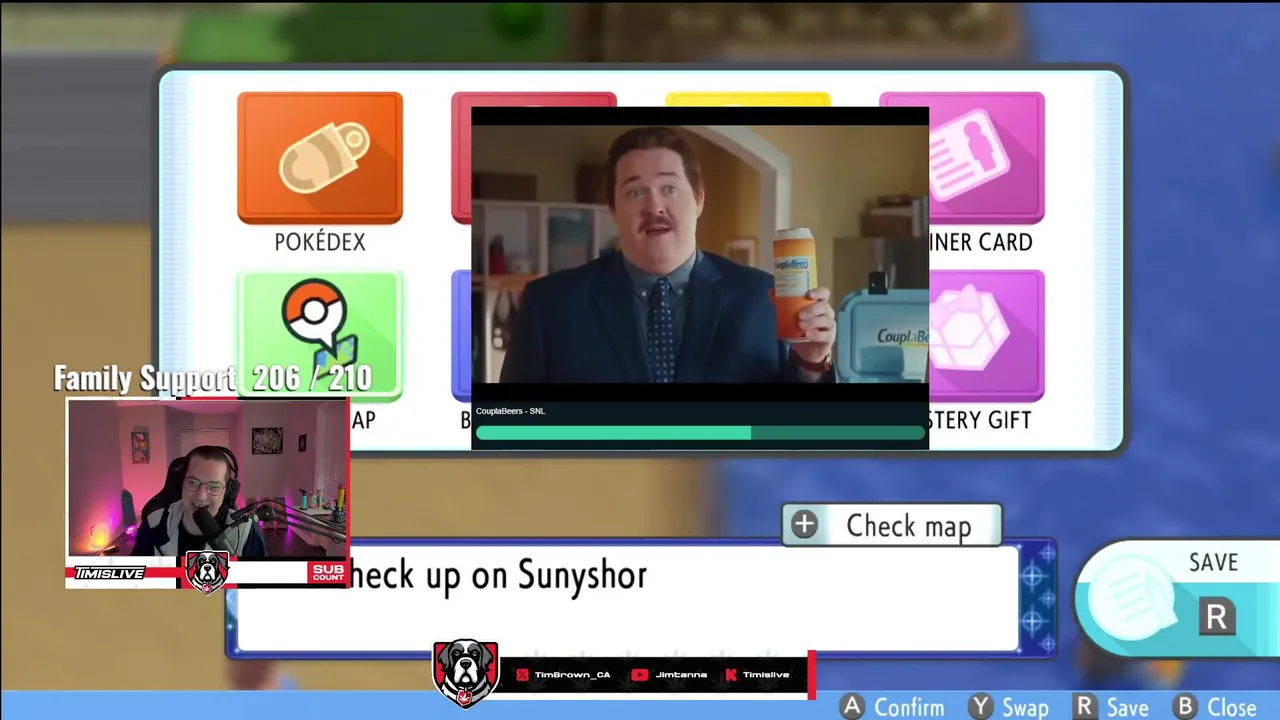
Task: Open the Trainer Card icon
Action: 987,158
